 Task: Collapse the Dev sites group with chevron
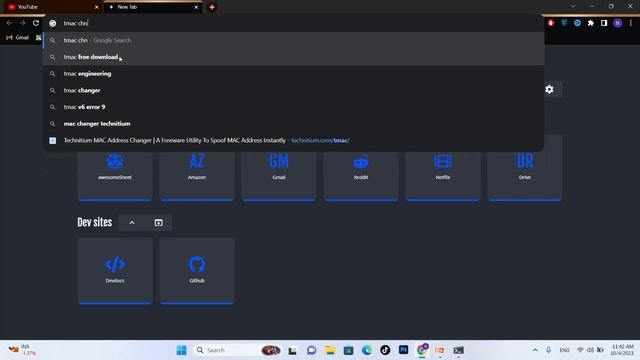click(132, 223)
